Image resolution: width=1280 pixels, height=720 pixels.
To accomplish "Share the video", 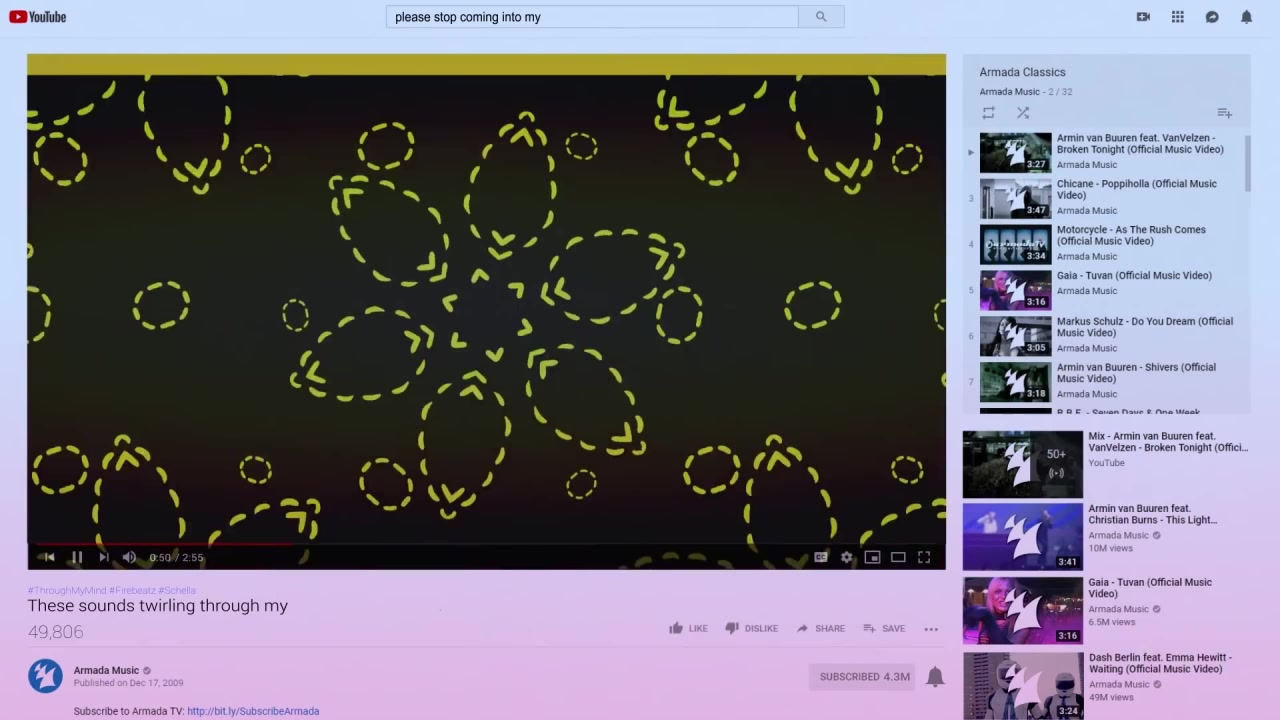I will [x=821, y=628].
